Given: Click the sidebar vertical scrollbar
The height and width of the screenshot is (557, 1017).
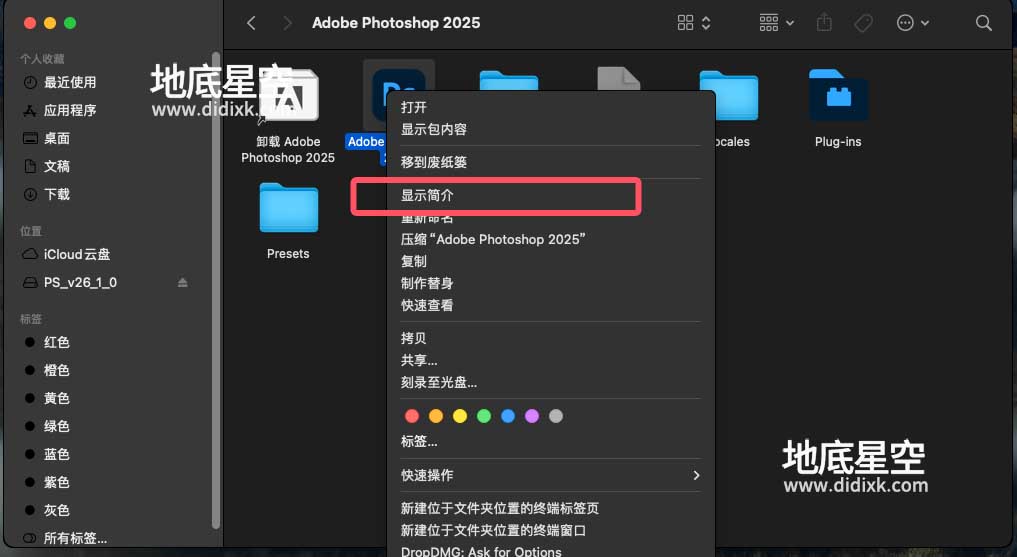Looking at the screenshot, I should 215,290.
